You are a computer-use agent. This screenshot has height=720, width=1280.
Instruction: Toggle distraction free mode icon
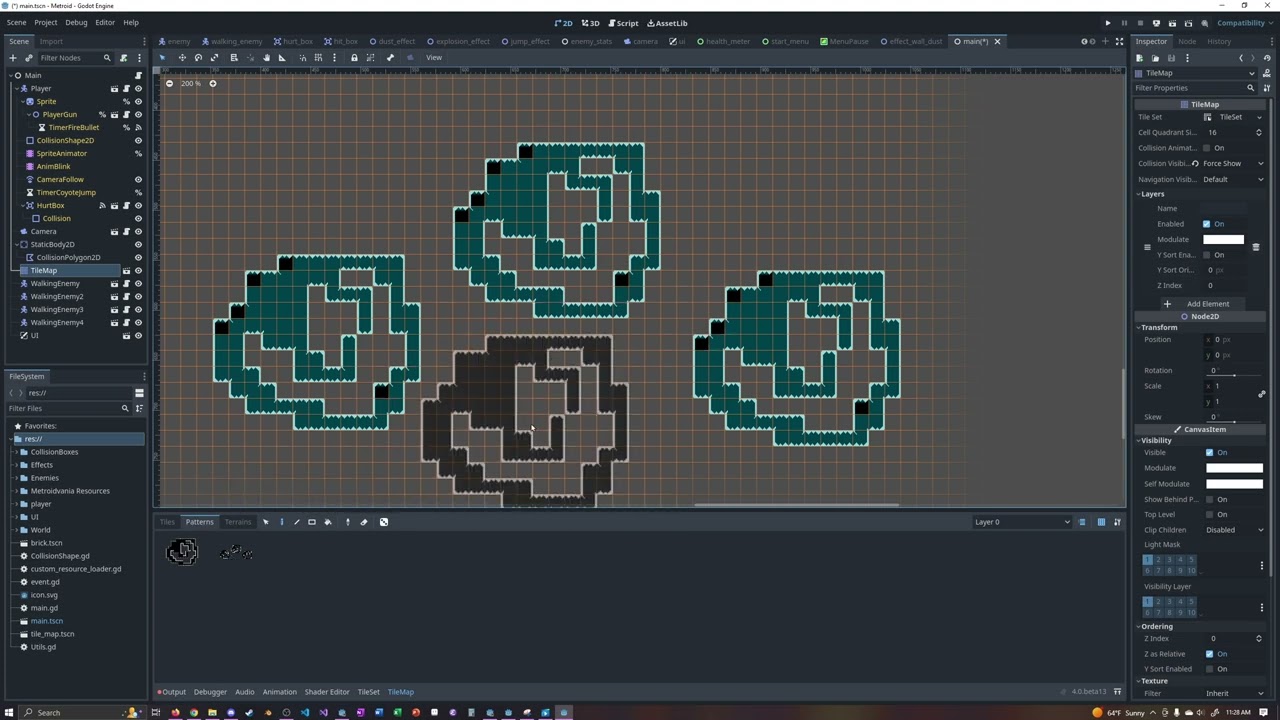point(1119,41)
